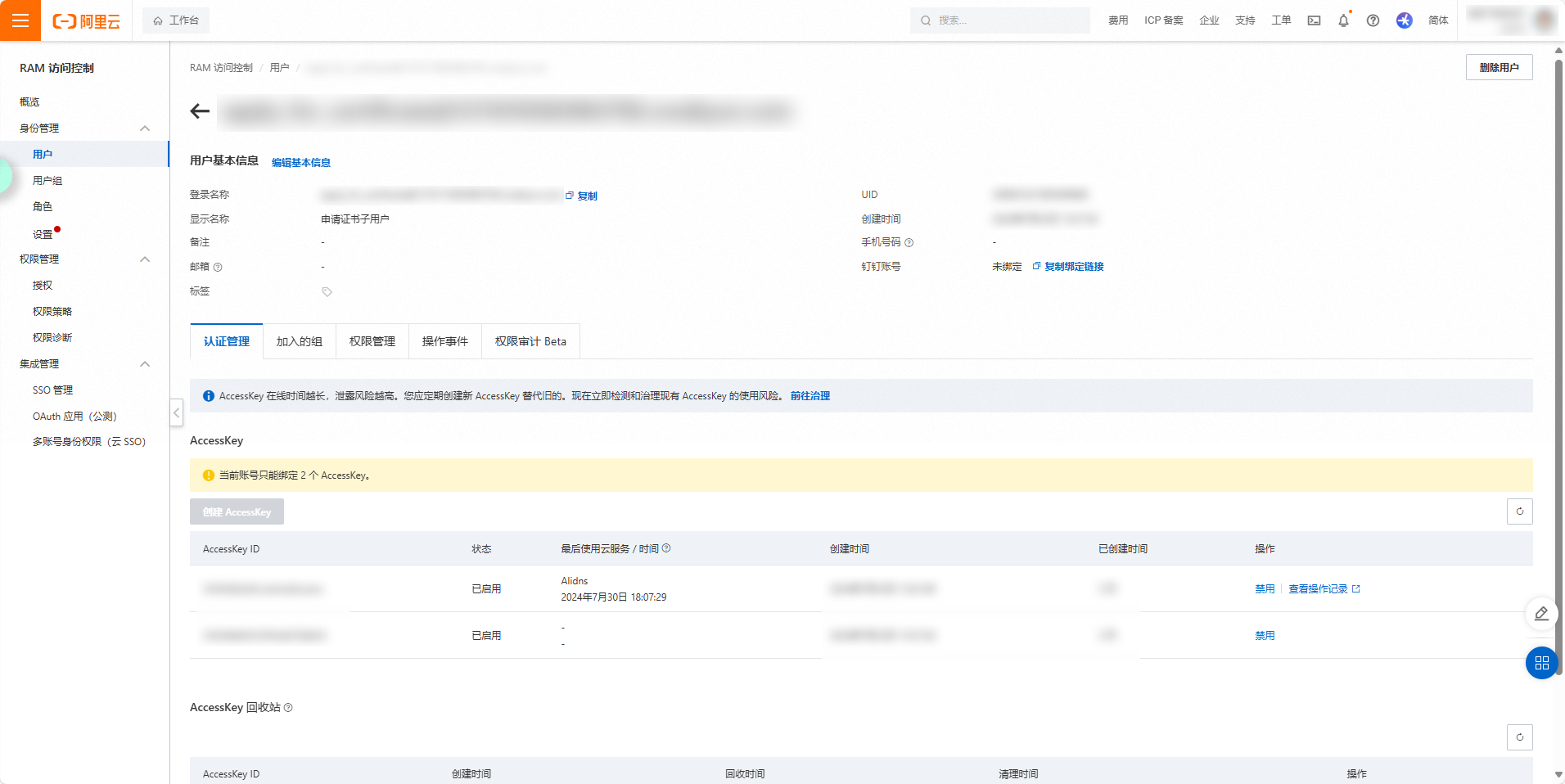Image resolution: width=1565 pixels, height=784 pixels.
Task: Click the help question mark icon
Action: pyautogui.click(x=1373, y=20)
